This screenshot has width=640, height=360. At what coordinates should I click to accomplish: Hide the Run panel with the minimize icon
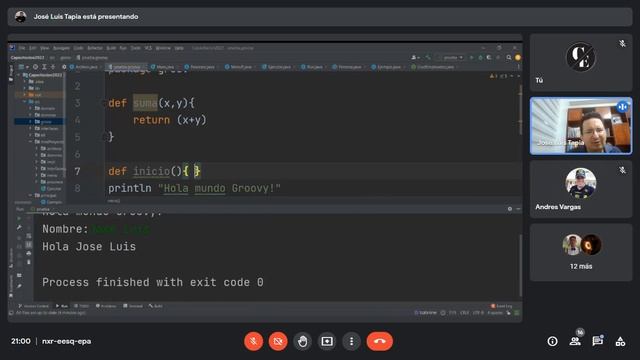[518, 209]
